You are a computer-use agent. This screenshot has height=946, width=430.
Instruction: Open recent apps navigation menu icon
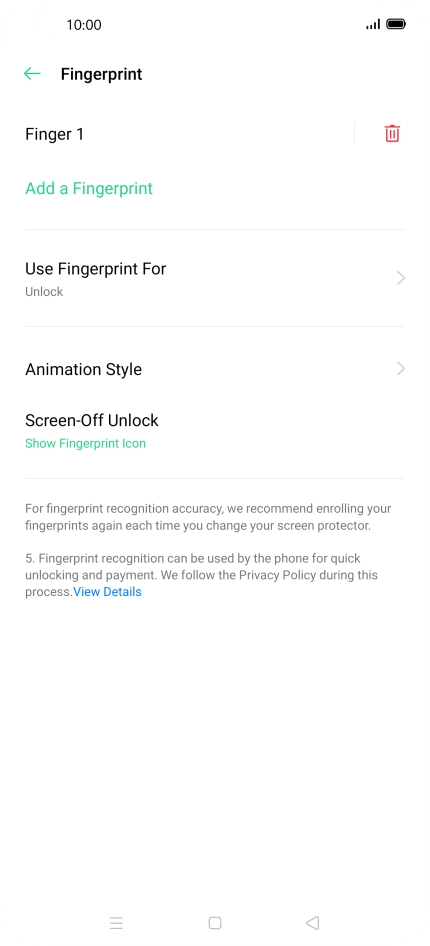[116, 922]
